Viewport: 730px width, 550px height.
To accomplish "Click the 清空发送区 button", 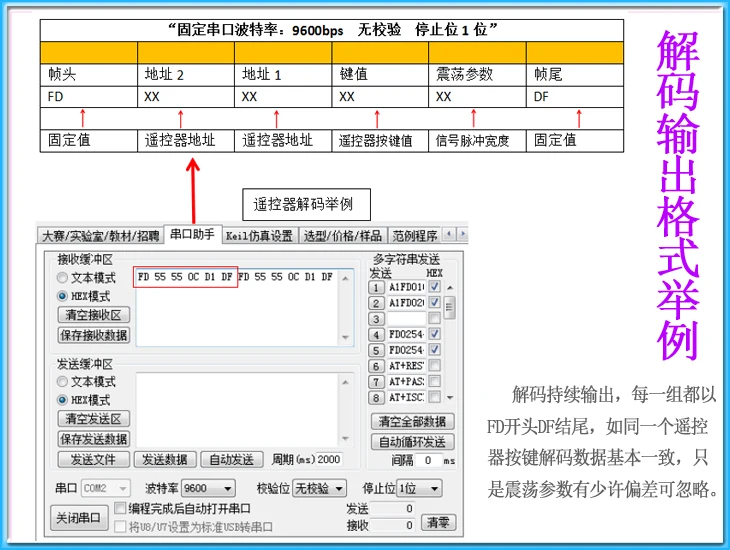I will [94, 419].
